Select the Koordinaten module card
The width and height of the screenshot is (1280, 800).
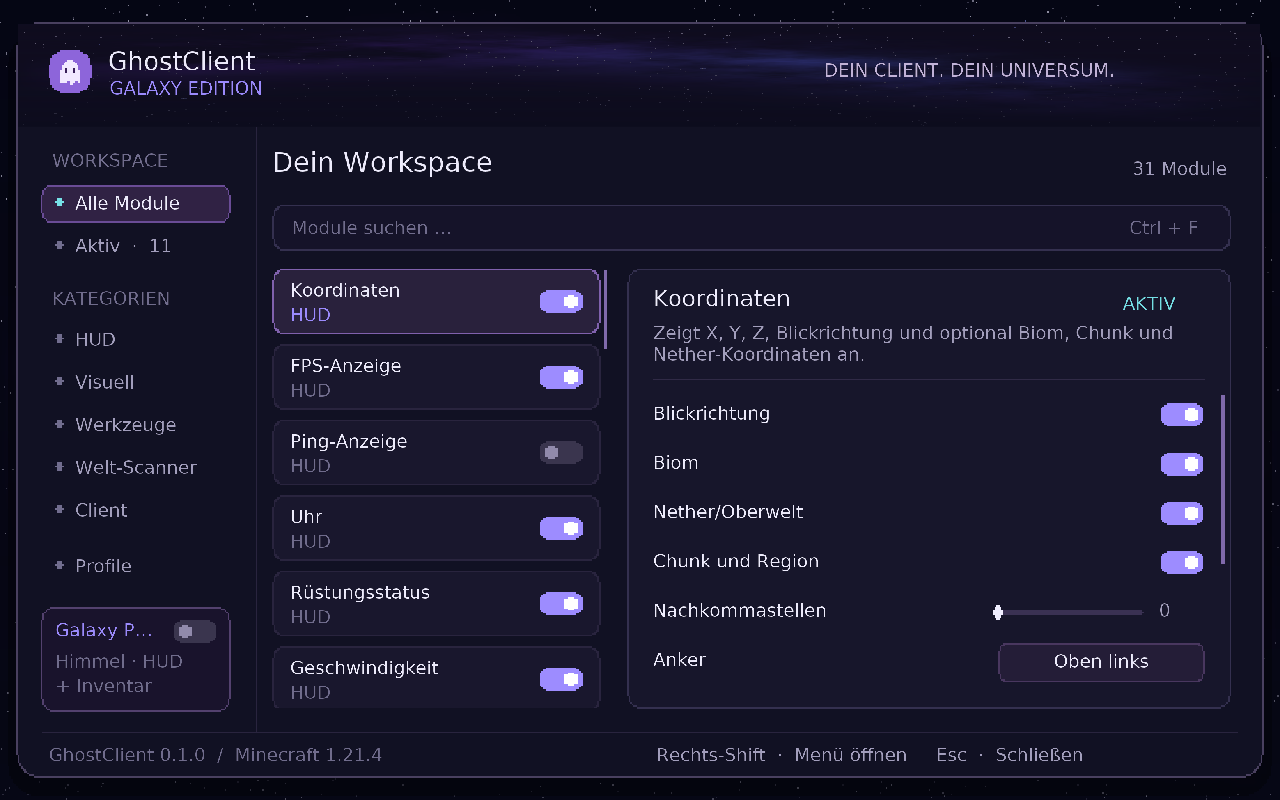tap(436, 301)
